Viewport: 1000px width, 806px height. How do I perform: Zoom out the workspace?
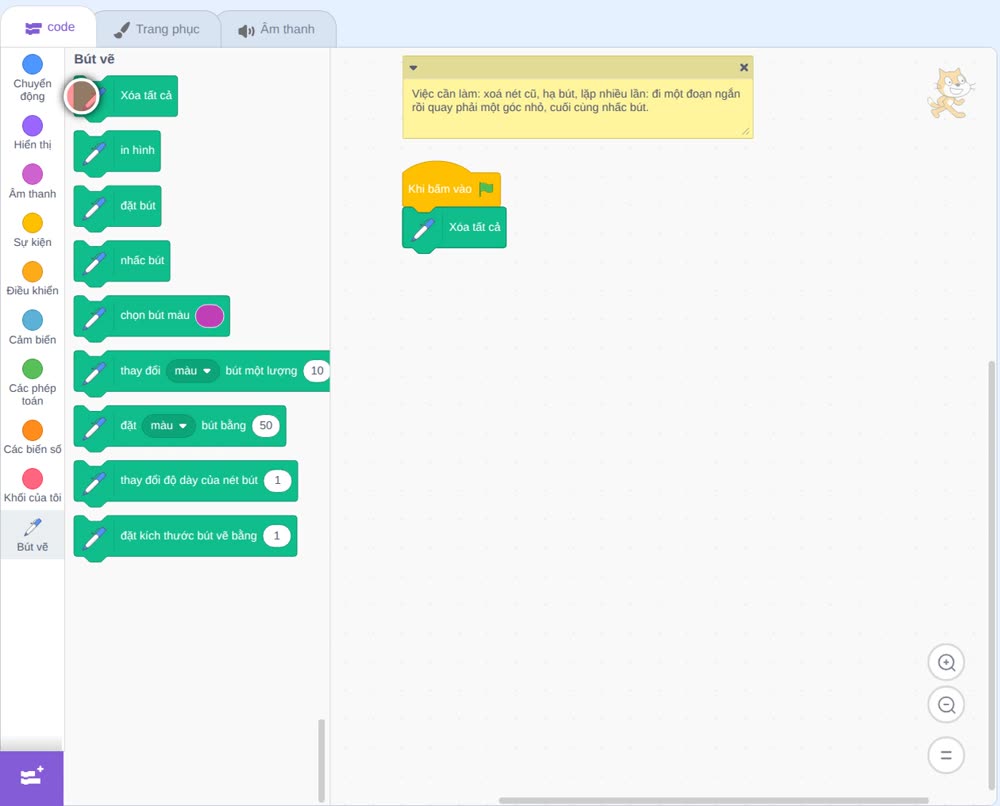pos(946,705)
